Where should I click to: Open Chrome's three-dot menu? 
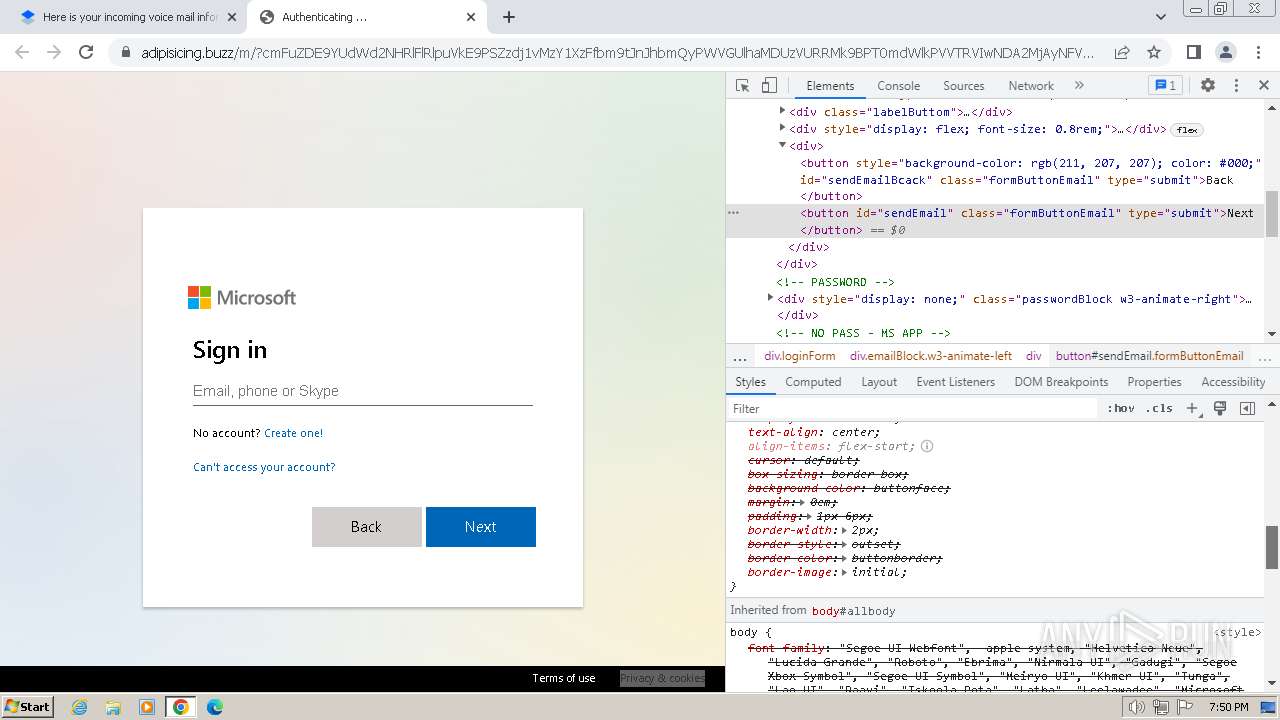tap(1258, 52)
